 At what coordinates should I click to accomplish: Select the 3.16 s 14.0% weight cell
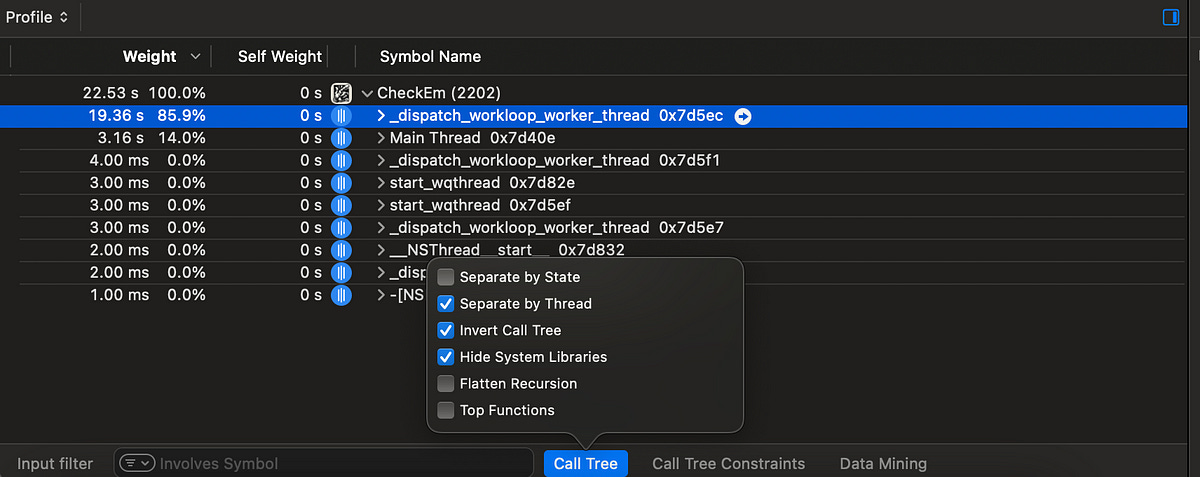pyautogui.click(x=152, y=138)
